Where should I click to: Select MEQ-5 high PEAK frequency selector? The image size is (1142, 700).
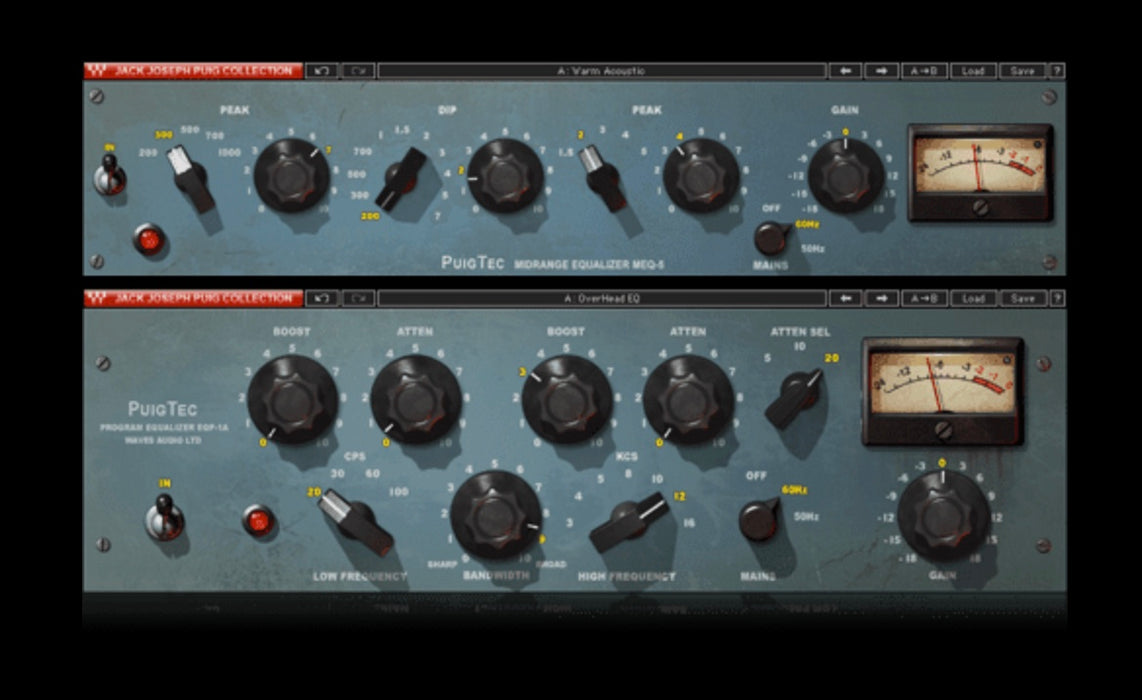pos(604,178)
